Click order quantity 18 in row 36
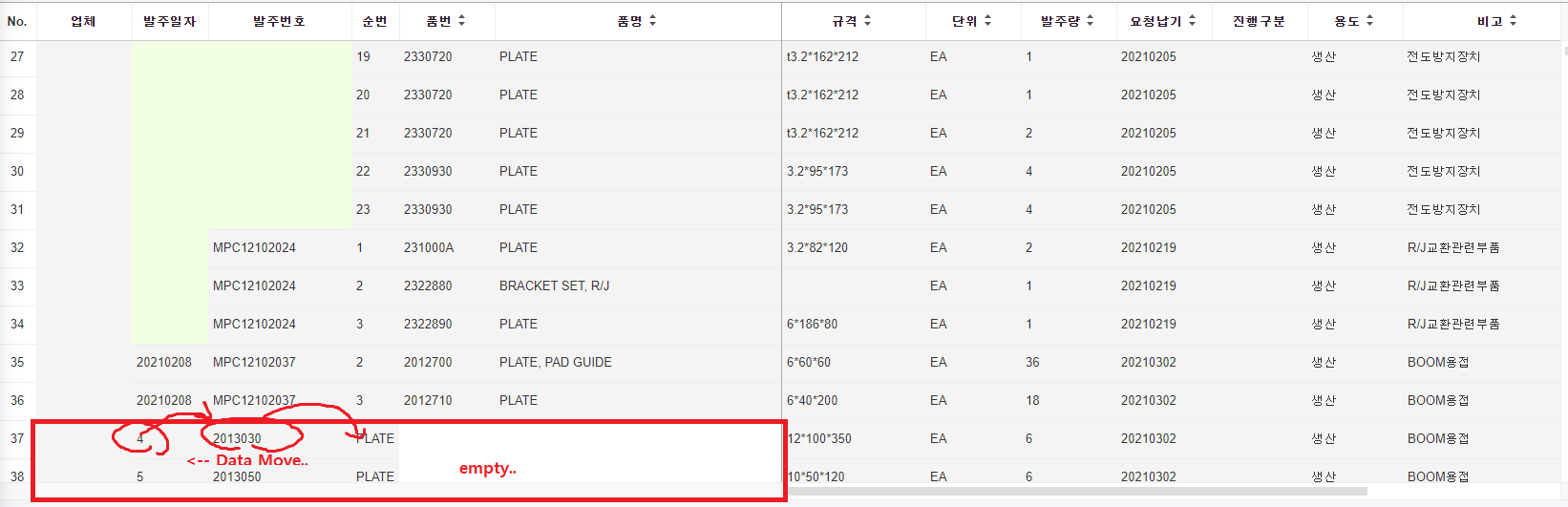 (x=1032, y=400)
